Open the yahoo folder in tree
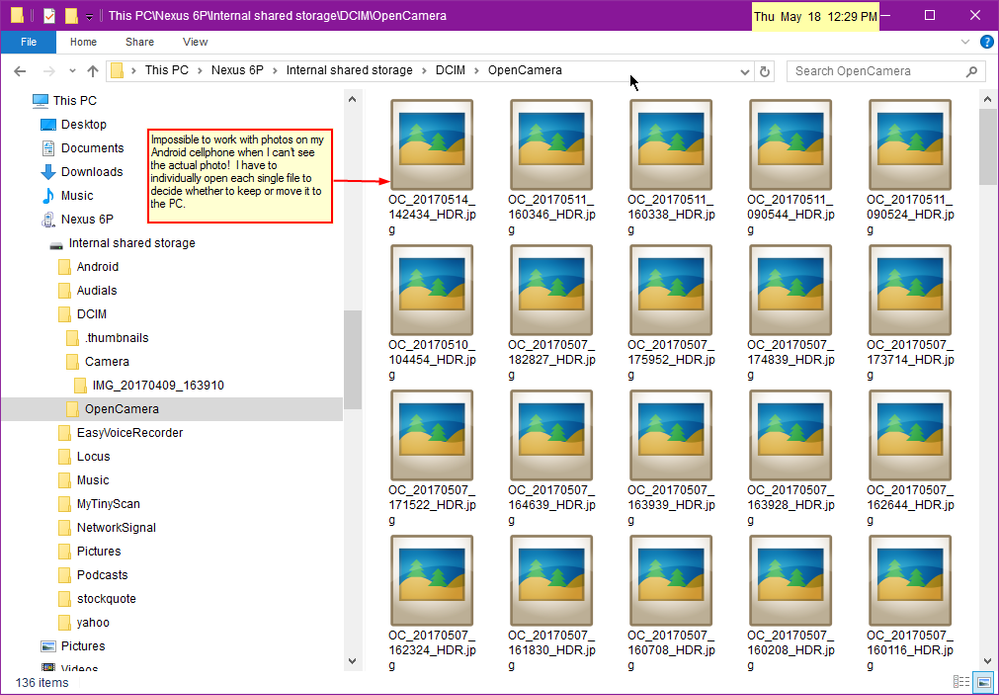This screenshot has height=695, width=999. pos(93,622)
